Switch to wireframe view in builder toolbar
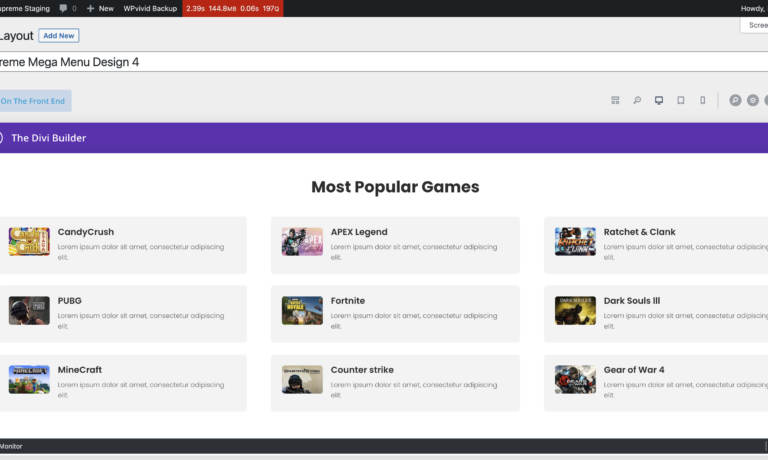The height and width of the screenshot is (460, 768). pos(615,100)
